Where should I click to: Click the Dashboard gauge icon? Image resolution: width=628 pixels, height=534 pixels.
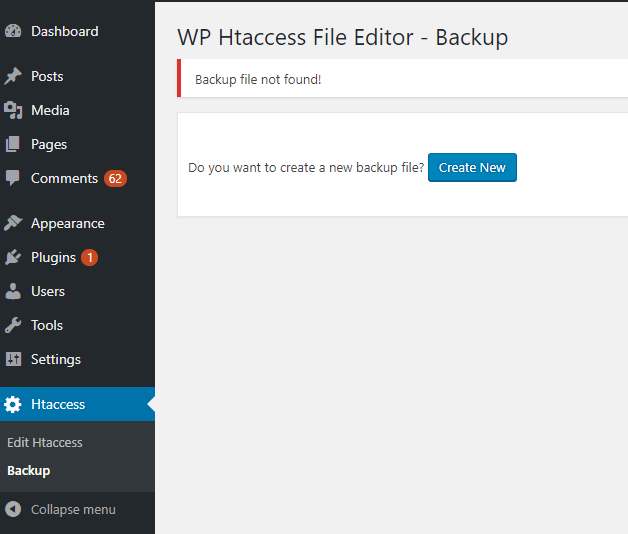pos(13,31)
